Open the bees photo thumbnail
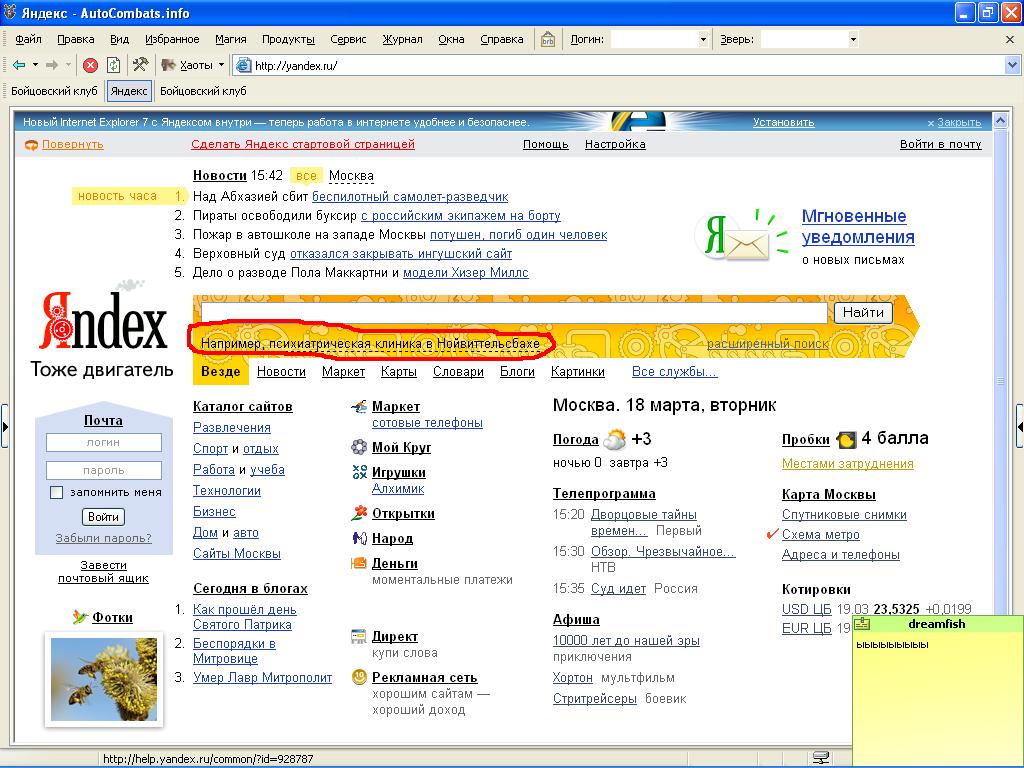1024x768 pixels. click(x=104, y=679)
